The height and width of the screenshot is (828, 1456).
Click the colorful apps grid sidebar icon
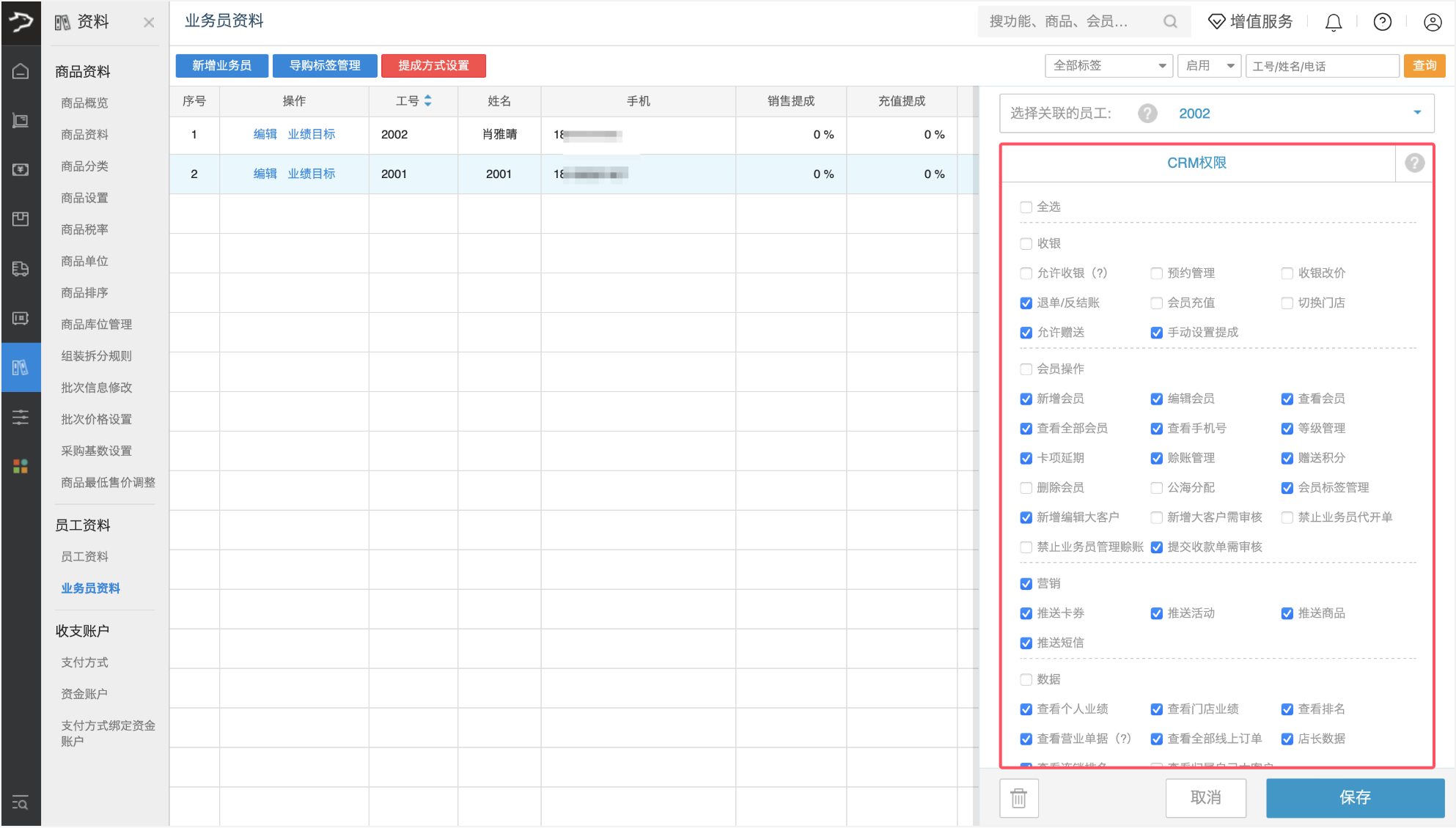click(21, 466)
